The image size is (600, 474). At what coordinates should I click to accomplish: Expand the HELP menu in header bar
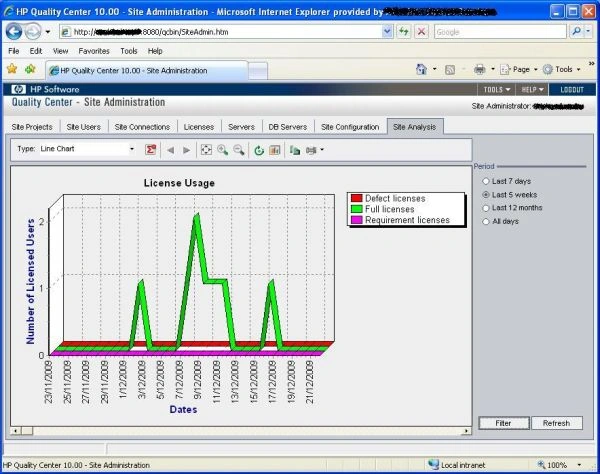tap(532, 90)
